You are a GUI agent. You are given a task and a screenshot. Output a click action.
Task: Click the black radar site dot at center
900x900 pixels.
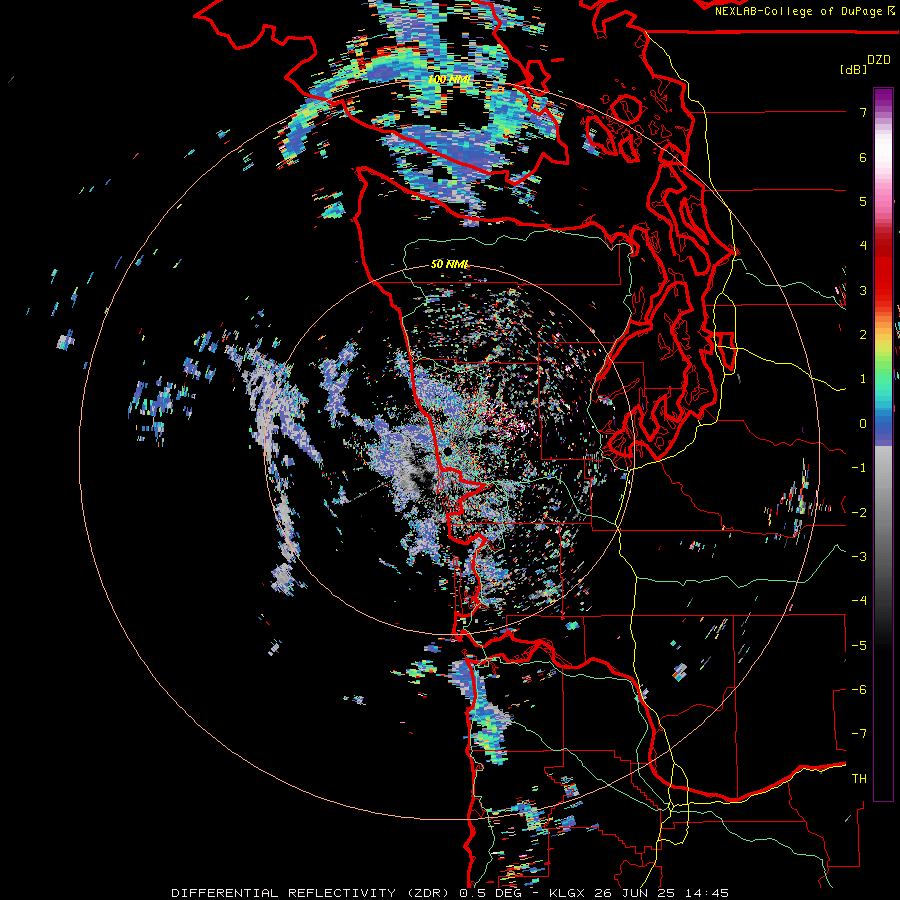(447, 452)
